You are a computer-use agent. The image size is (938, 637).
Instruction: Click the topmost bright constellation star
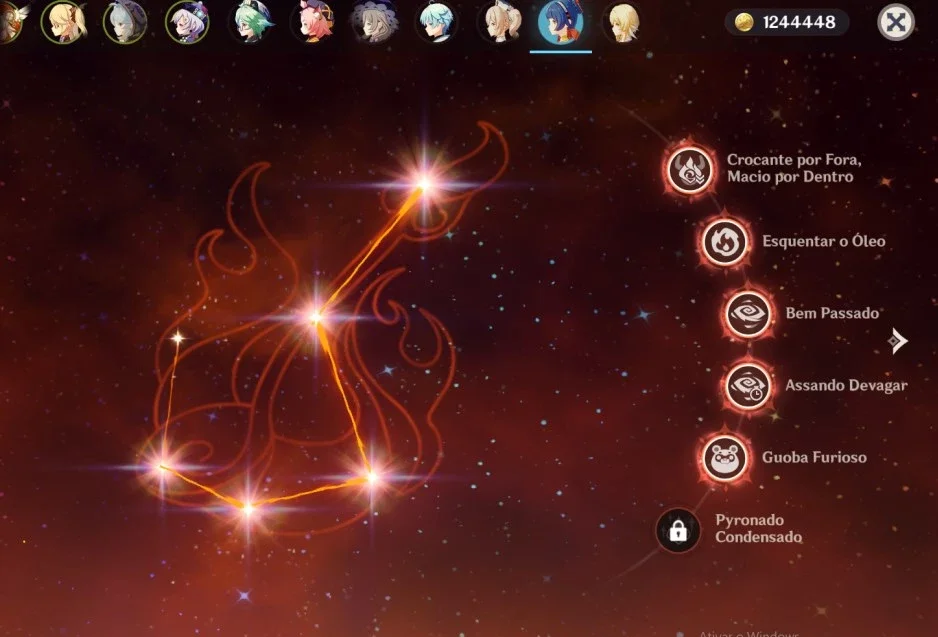point(424,184)
